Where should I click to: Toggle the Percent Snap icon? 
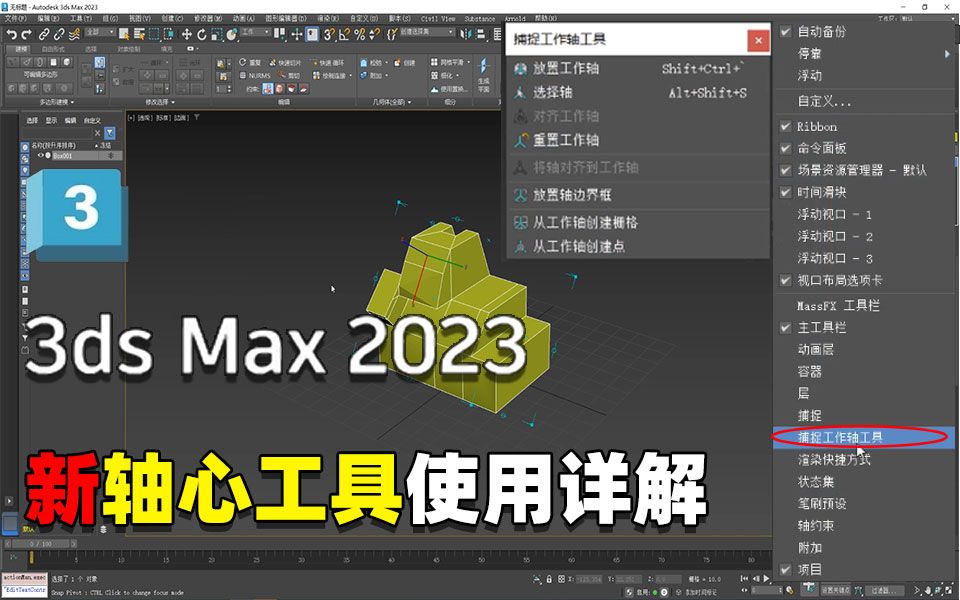[x=359, y=34]
